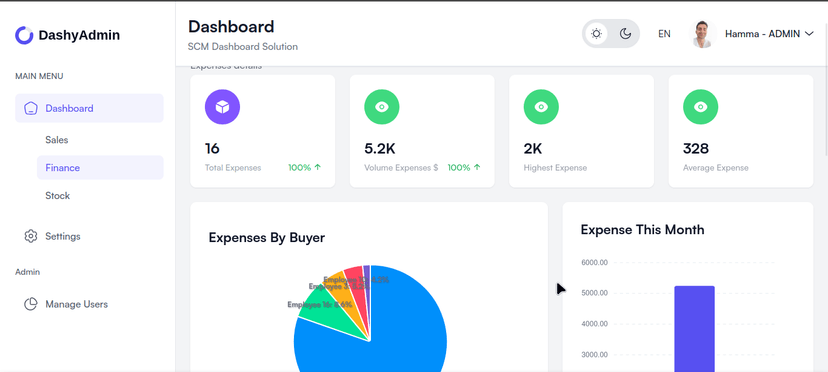Click the up arrow beside Volume Expenses 100%
The image size is (828, 372).
coord(477,168)
